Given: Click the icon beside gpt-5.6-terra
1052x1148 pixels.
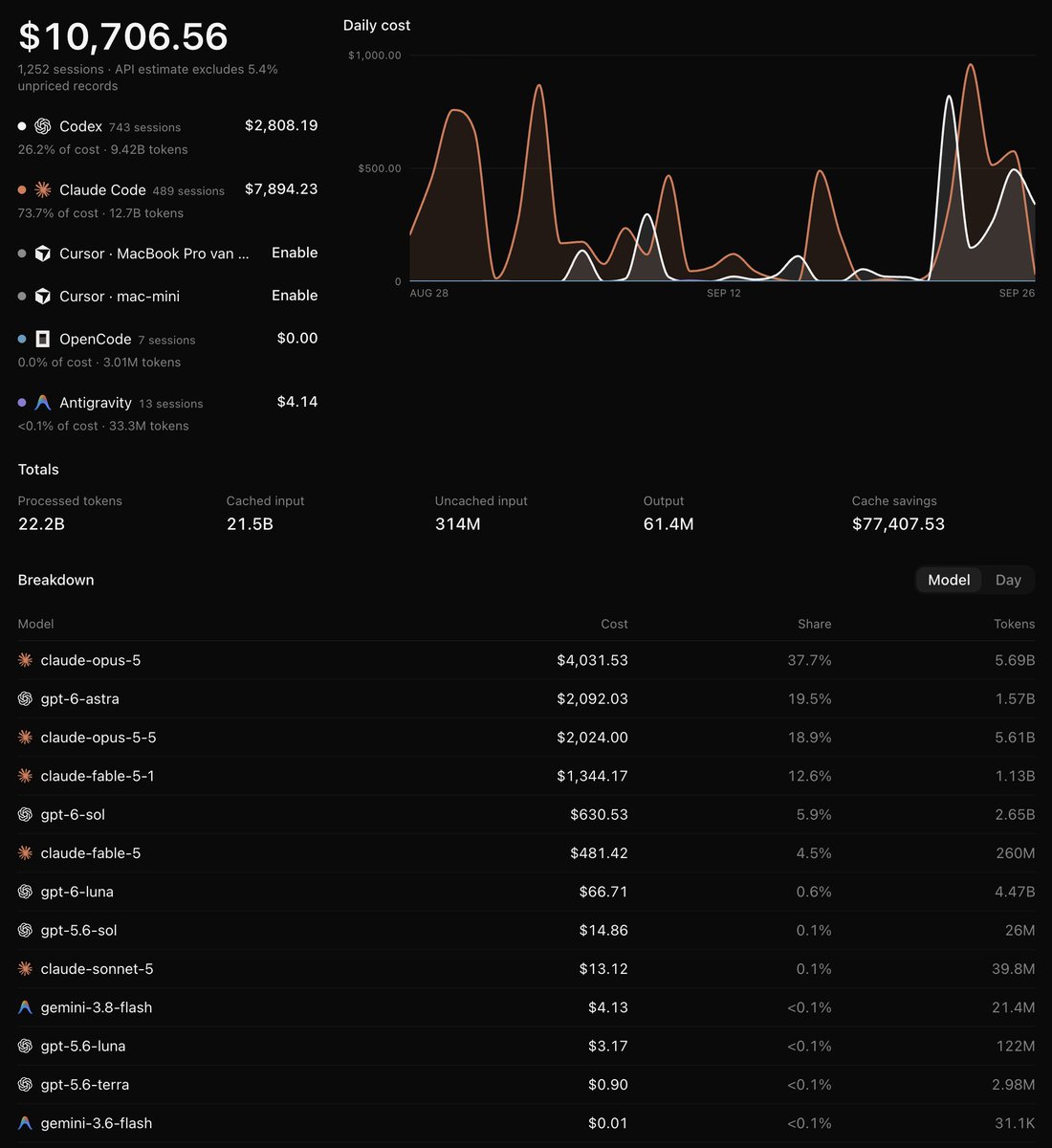Looking at the screenshot, I should (x=26, y=1085).
